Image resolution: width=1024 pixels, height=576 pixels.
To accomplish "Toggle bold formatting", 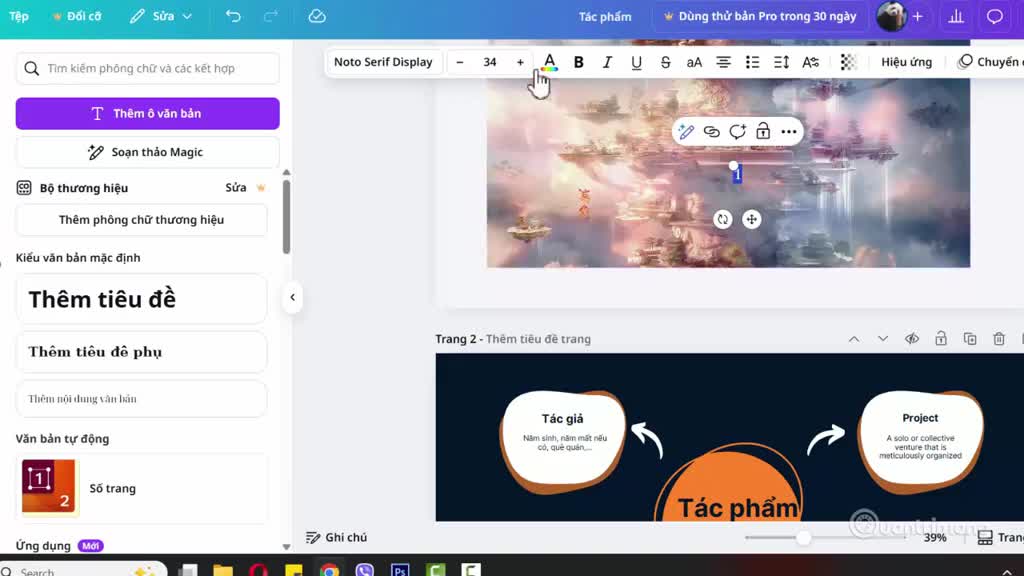I will coord(579,62).
